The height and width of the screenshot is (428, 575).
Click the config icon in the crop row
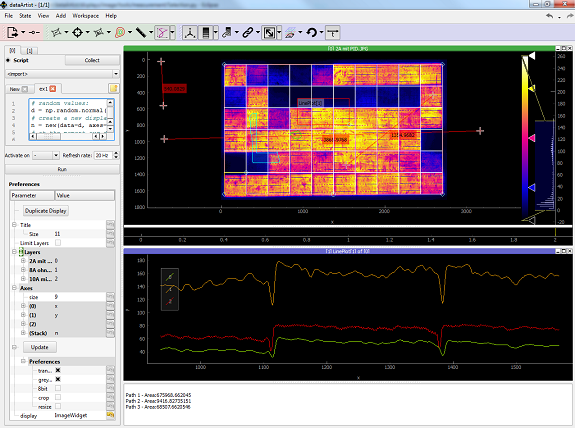click(x=110, y=398)
